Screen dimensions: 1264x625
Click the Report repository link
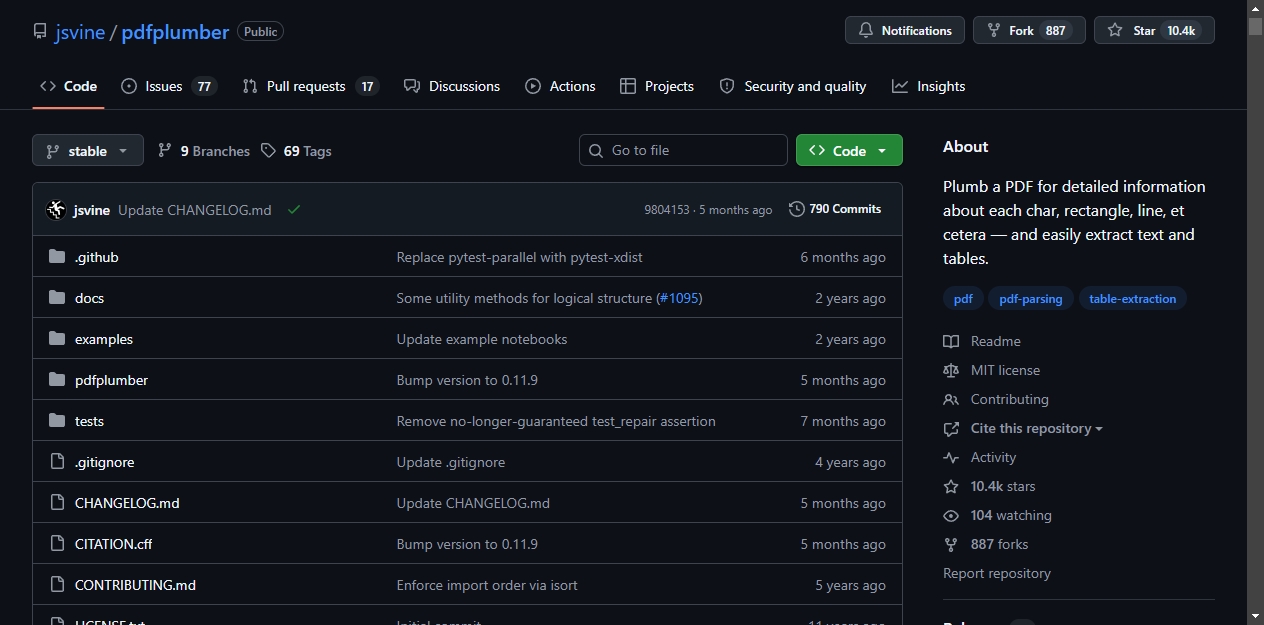pos(997,573)
